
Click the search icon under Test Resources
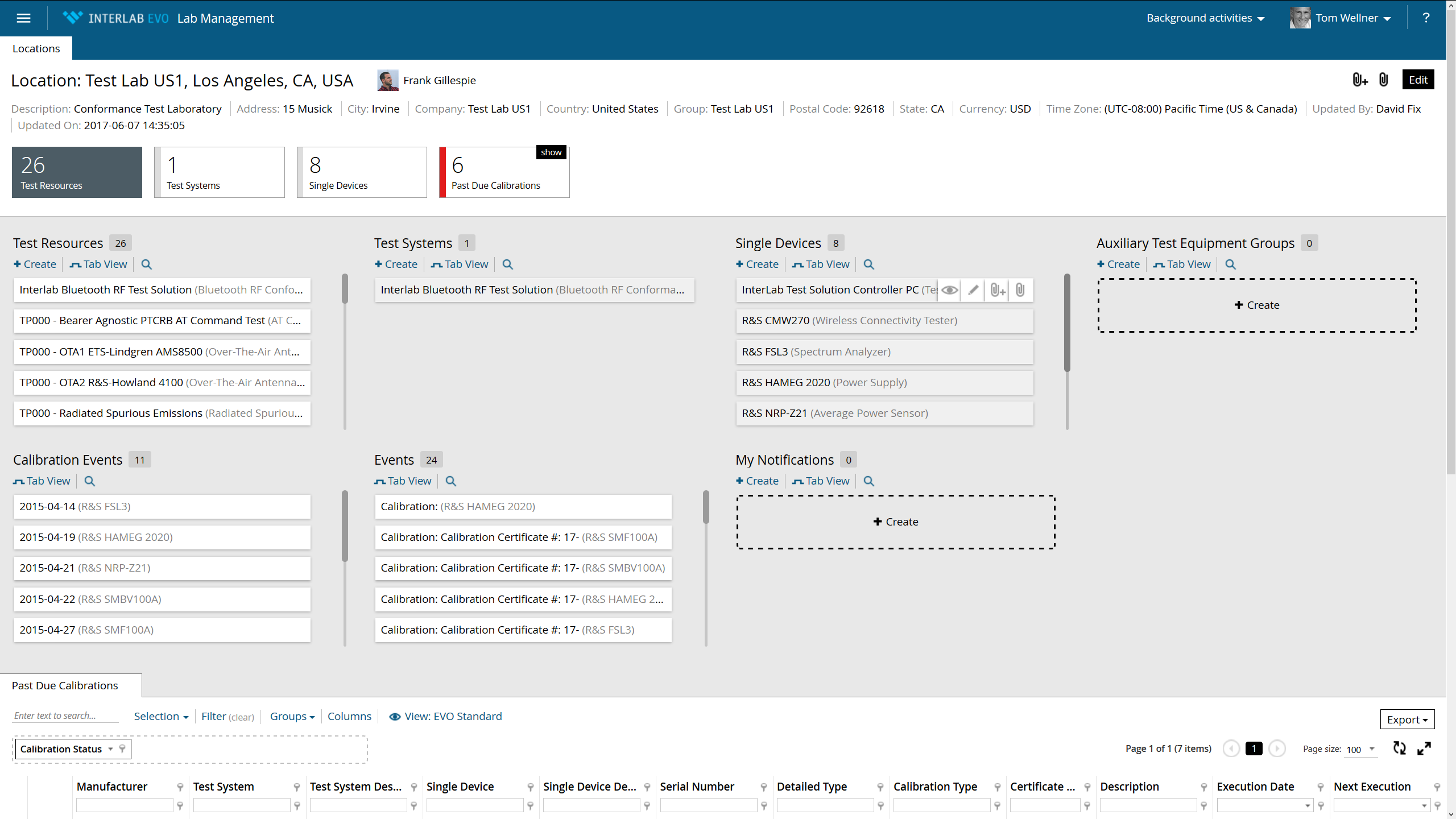(146, 264)
